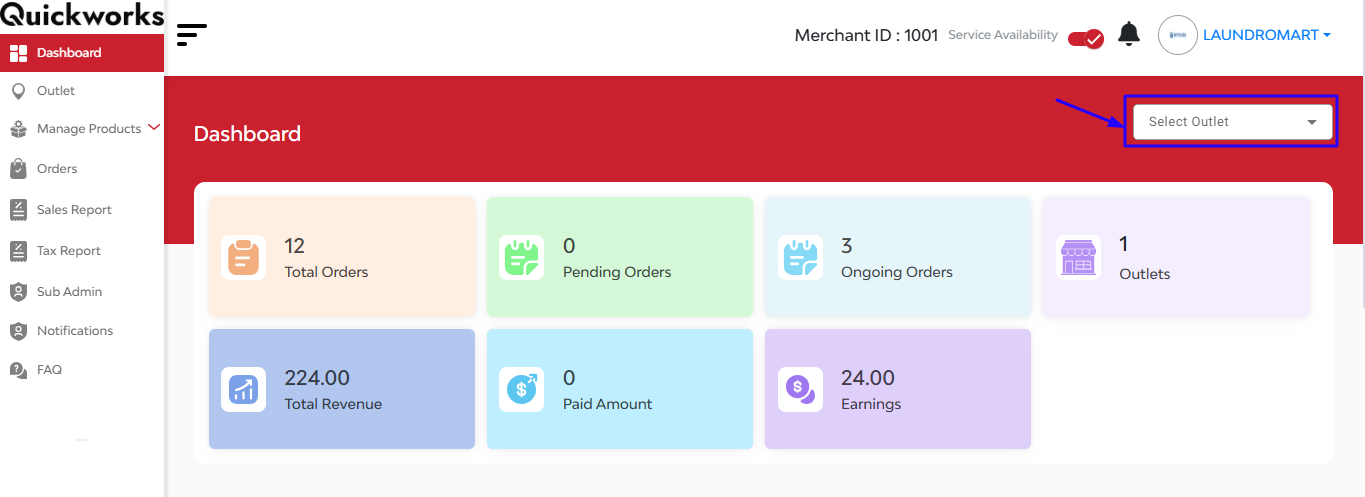Click the Quickworks logo

82,15
